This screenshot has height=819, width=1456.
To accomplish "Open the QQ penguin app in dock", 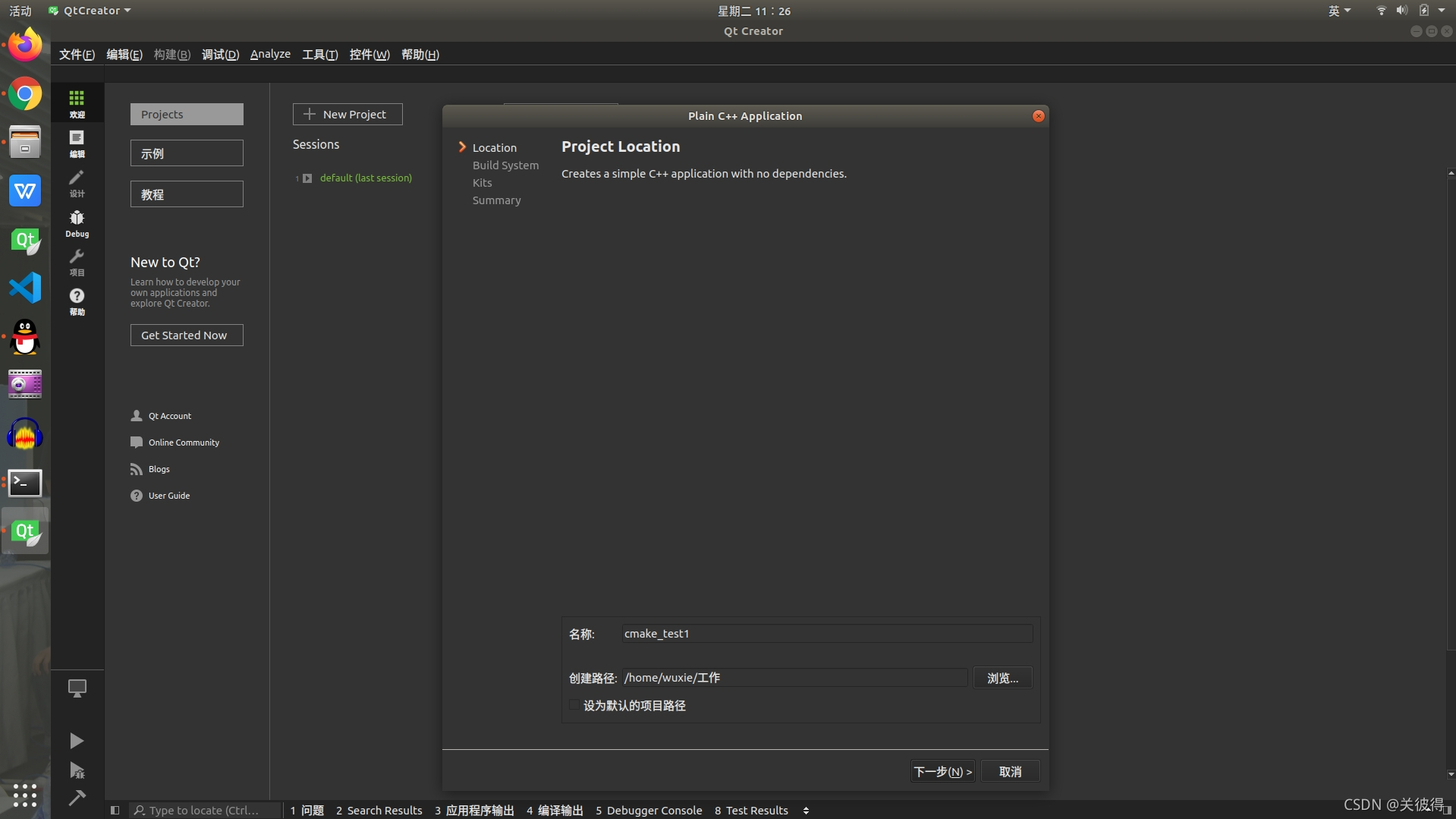I will (25, 336).
